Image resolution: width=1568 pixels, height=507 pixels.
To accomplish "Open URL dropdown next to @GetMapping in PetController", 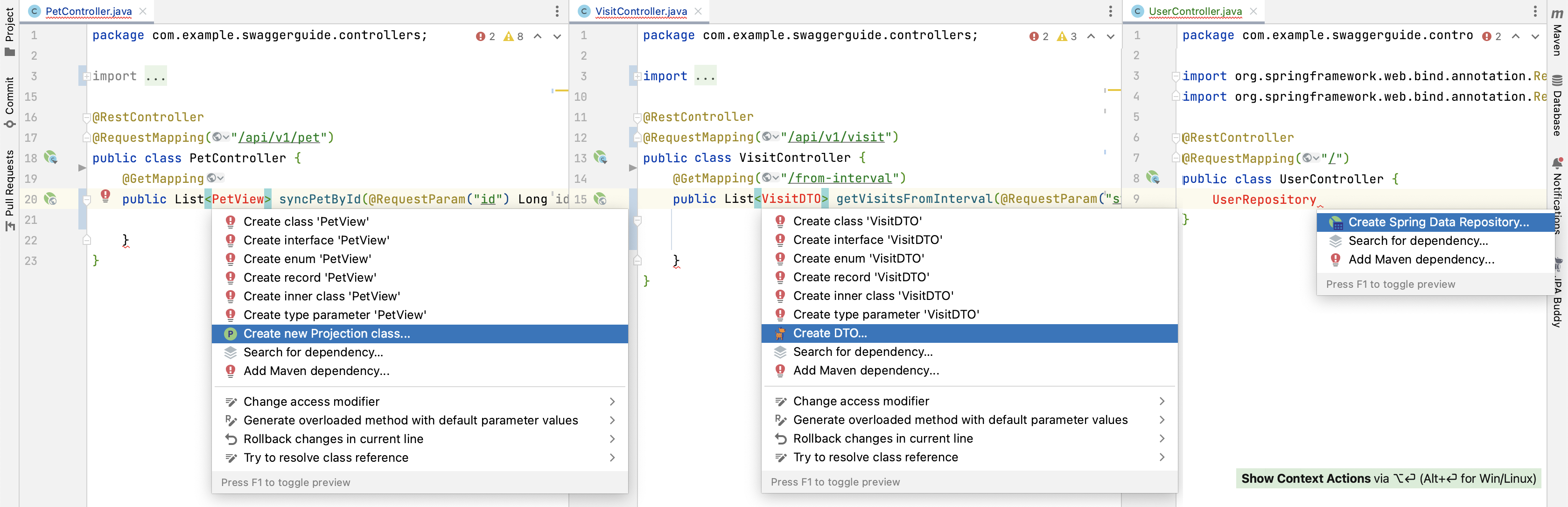I will point(216,178).
